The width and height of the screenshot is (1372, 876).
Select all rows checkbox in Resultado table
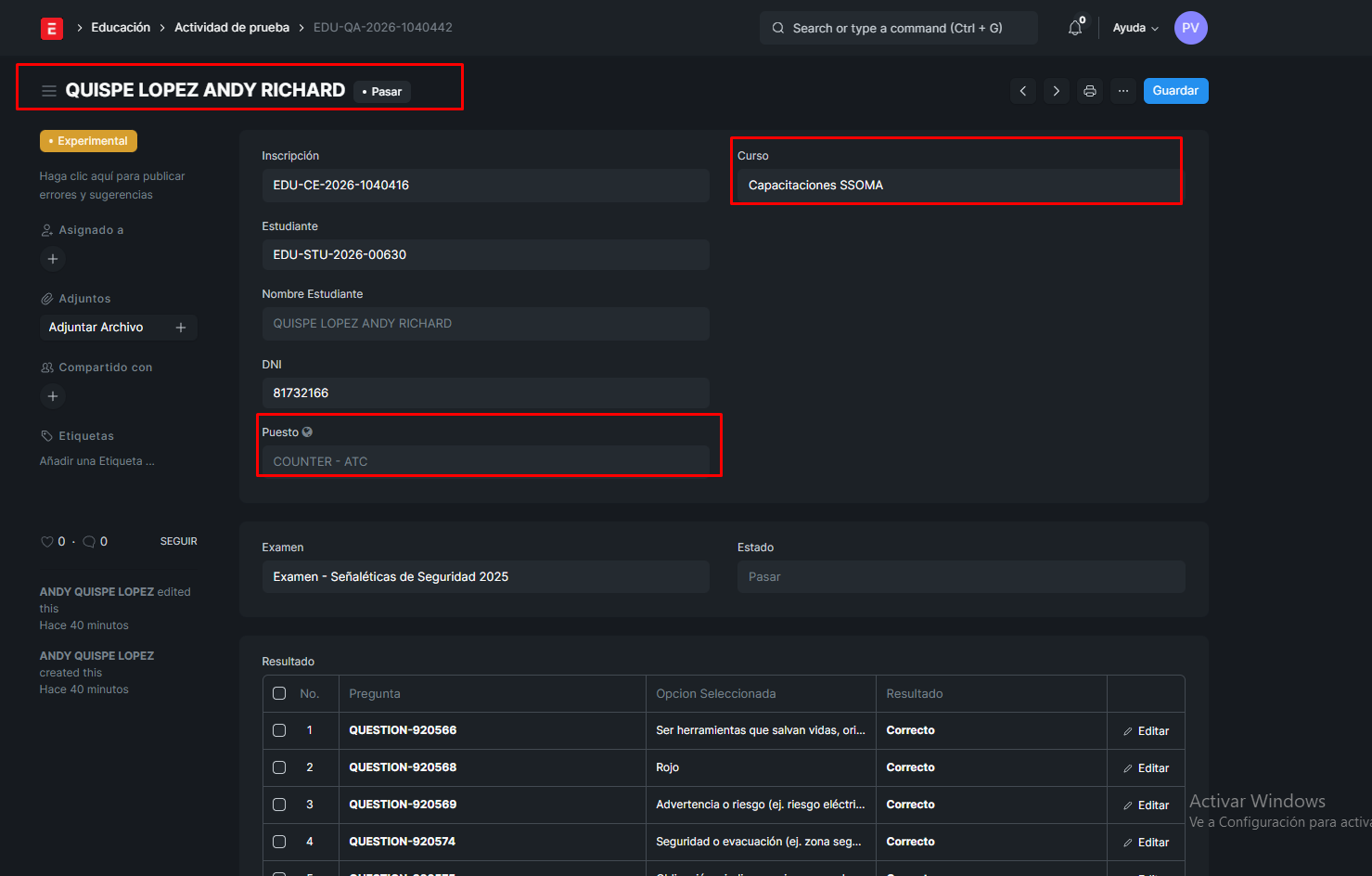point(279,693)
